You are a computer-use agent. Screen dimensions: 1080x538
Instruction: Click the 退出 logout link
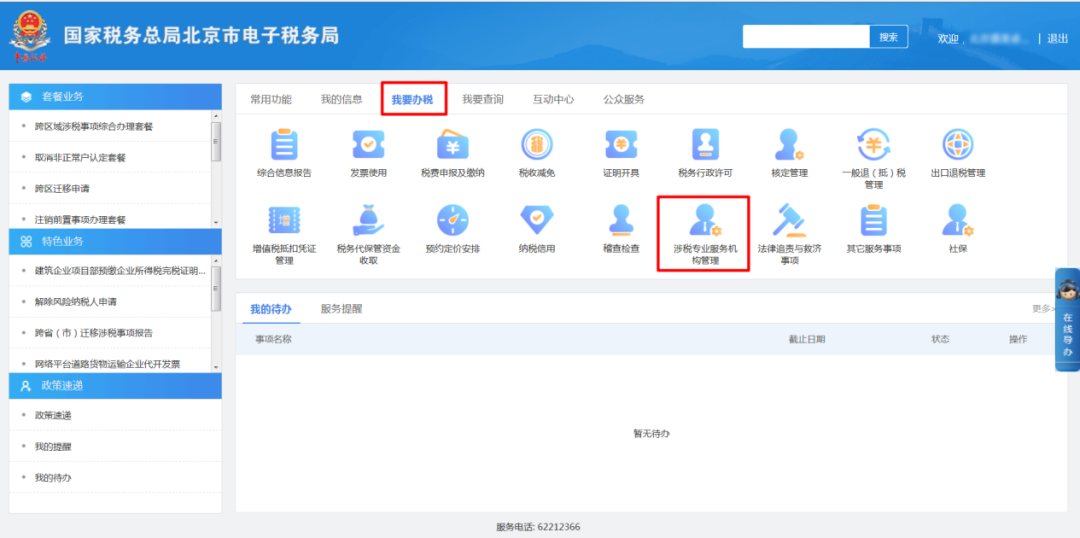[1057, 39]
